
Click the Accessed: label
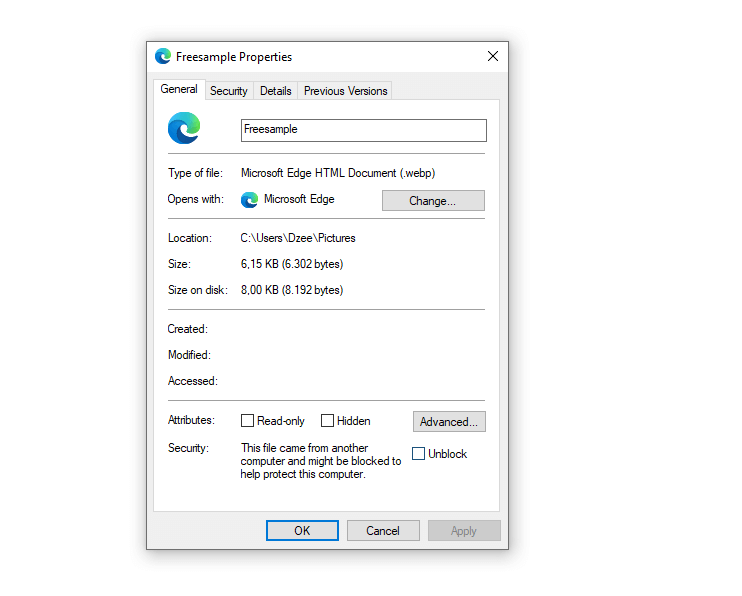click(x=193, y=381)
